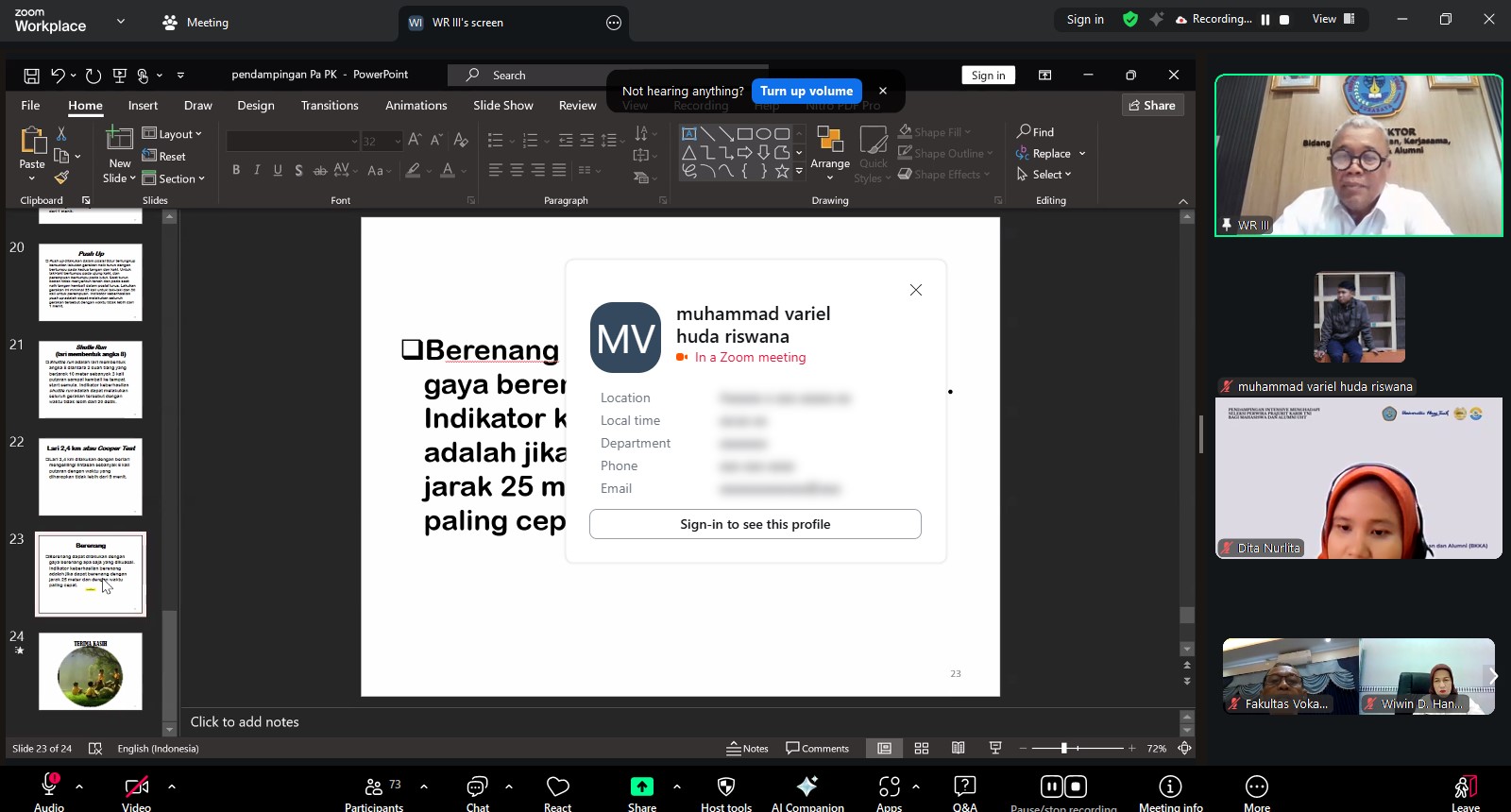1511x812 pixels.
Task: Open Host tools shield icon
Action: [726, 791]
